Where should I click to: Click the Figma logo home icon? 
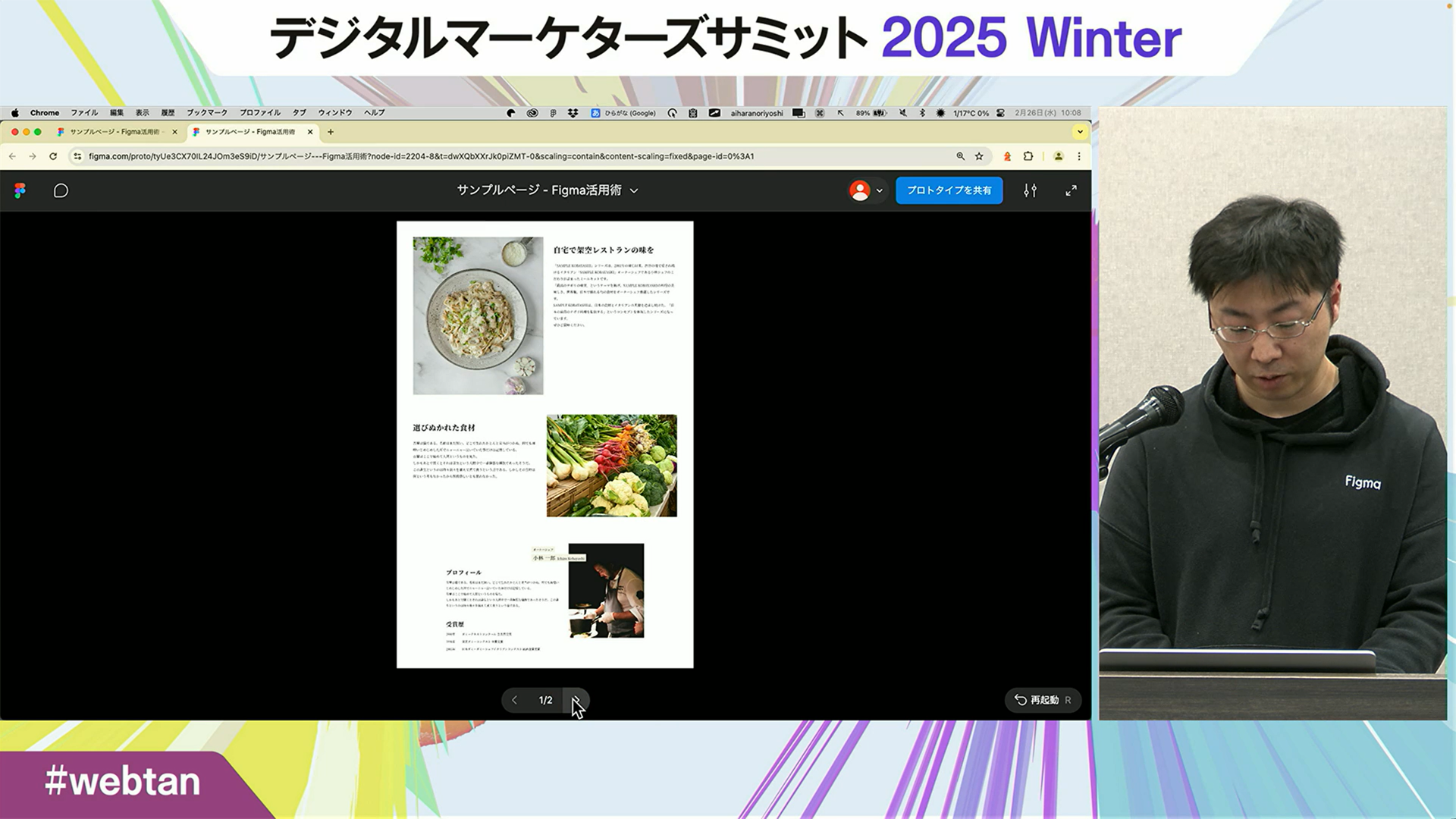(20, 190)
